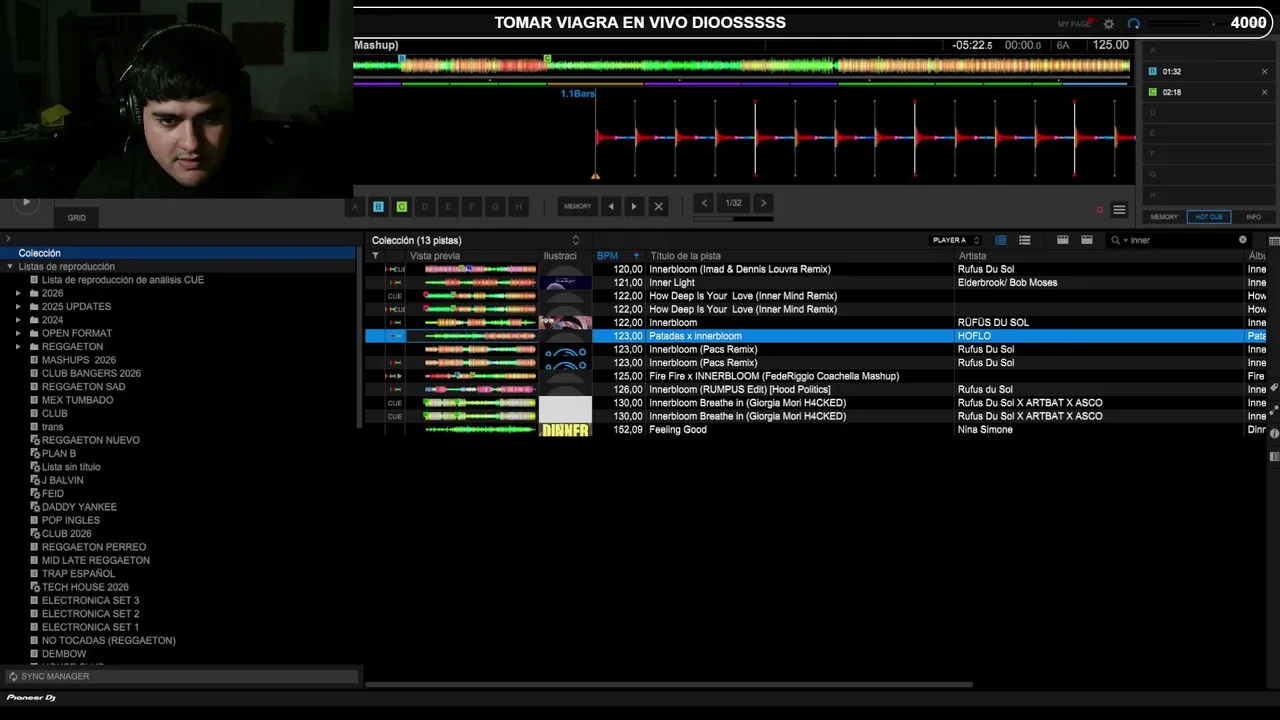The width and height of the screenshot is (1280, 720).
Task: Trigger hot cue C pad
Action: pos(401,207)
